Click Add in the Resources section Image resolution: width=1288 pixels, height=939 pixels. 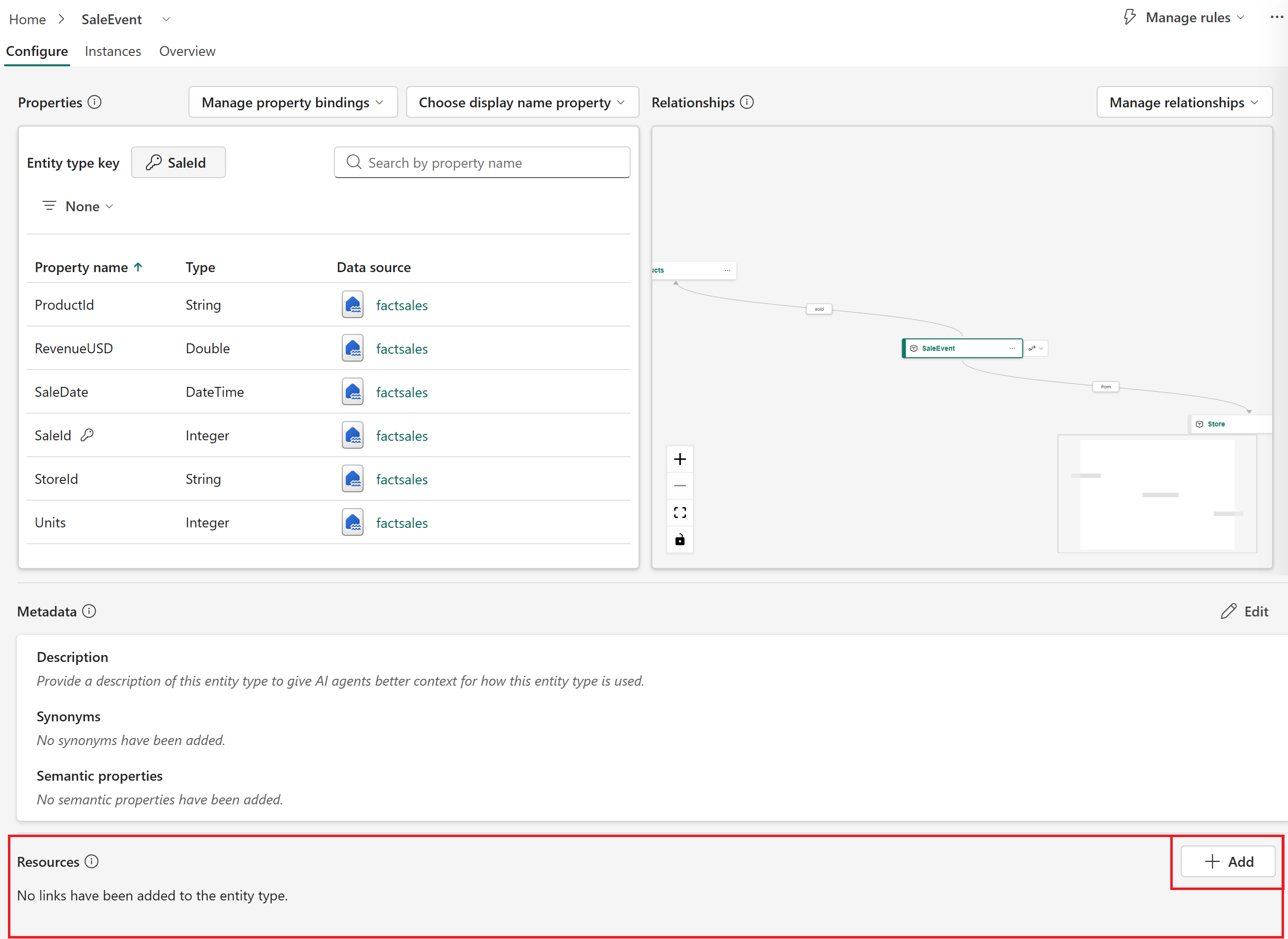(1228, 862)
